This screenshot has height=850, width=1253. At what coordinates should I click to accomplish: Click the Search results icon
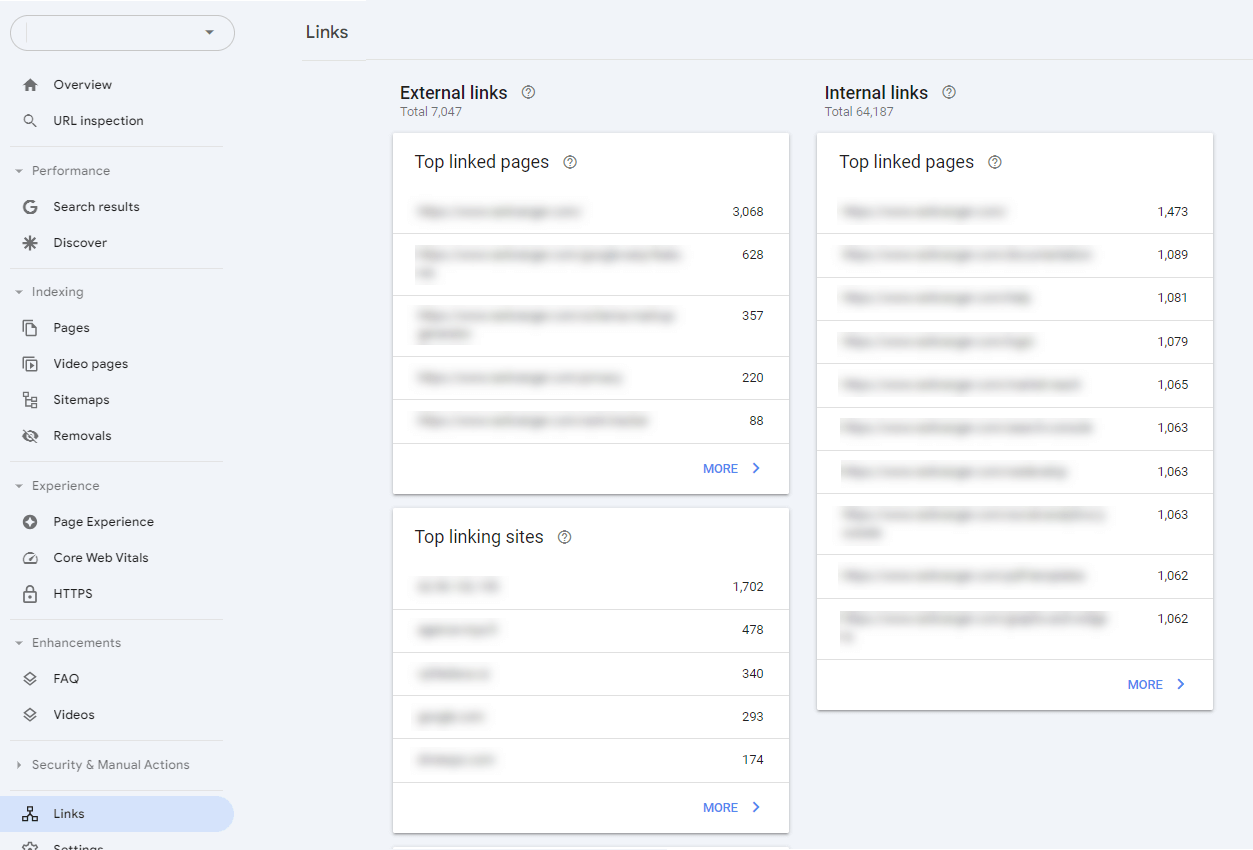(x=29, y=206)
